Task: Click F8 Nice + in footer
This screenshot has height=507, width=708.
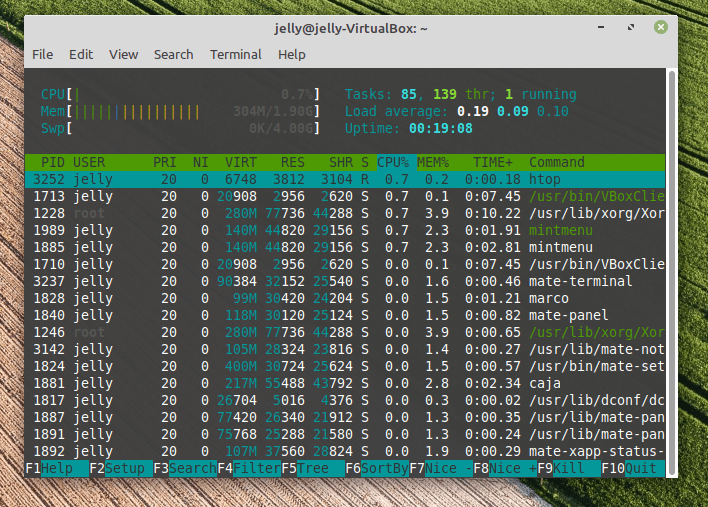Action: [505, 468]
